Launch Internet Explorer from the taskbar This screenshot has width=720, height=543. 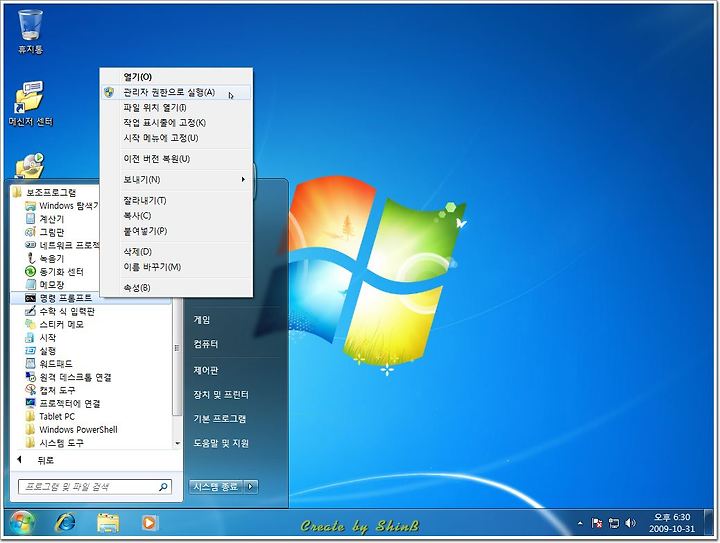point(66,523)
